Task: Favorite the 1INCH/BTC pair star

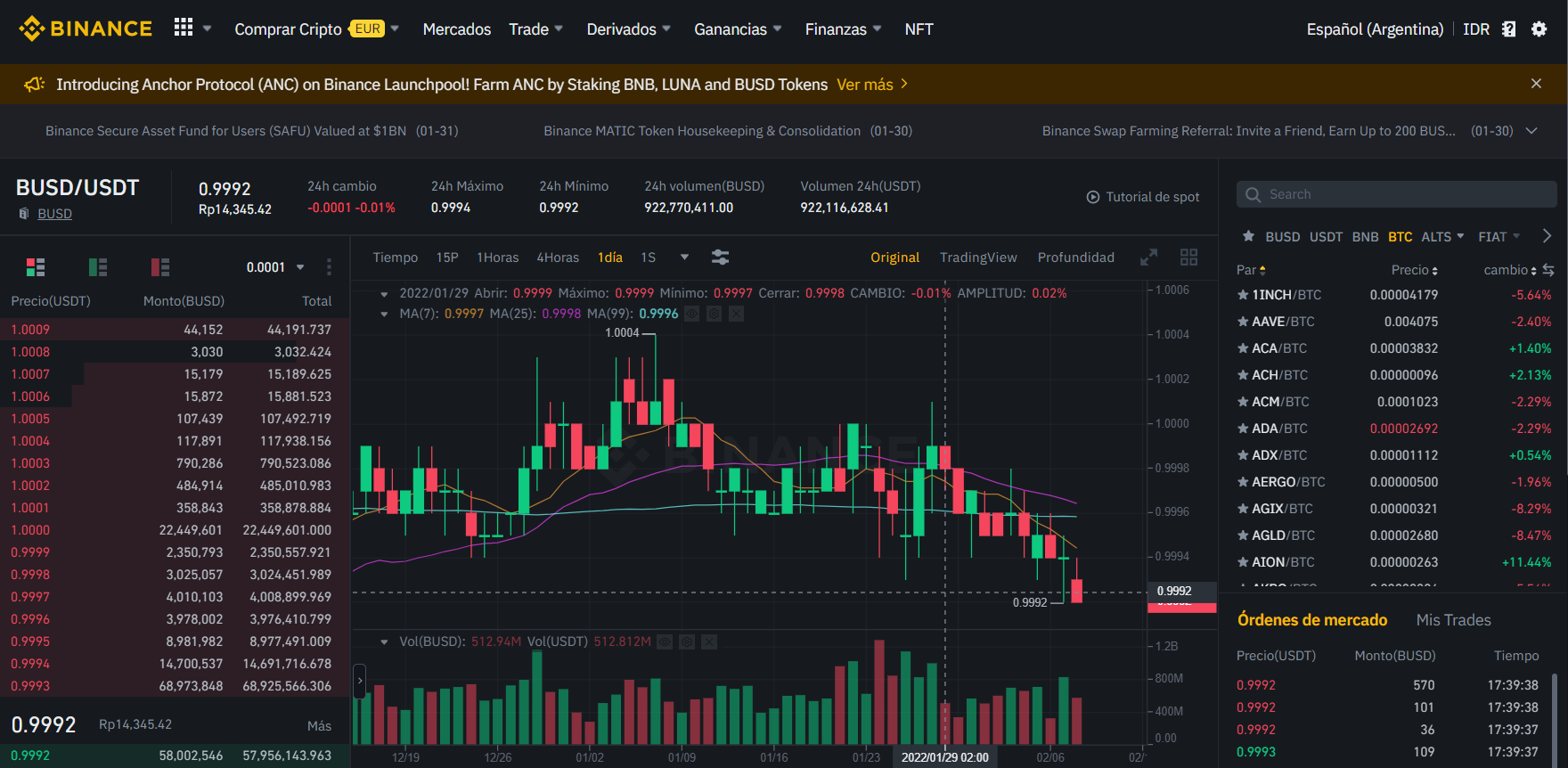Action: pos(1243,295)
